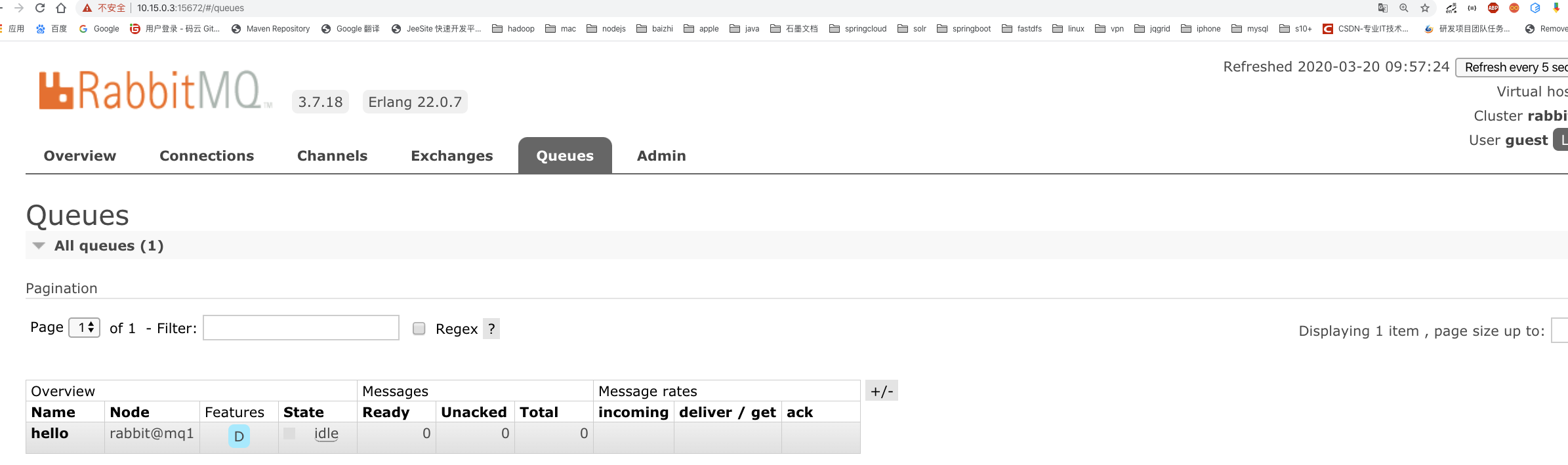Bookmark this page with the star icon

[1424, 8]
